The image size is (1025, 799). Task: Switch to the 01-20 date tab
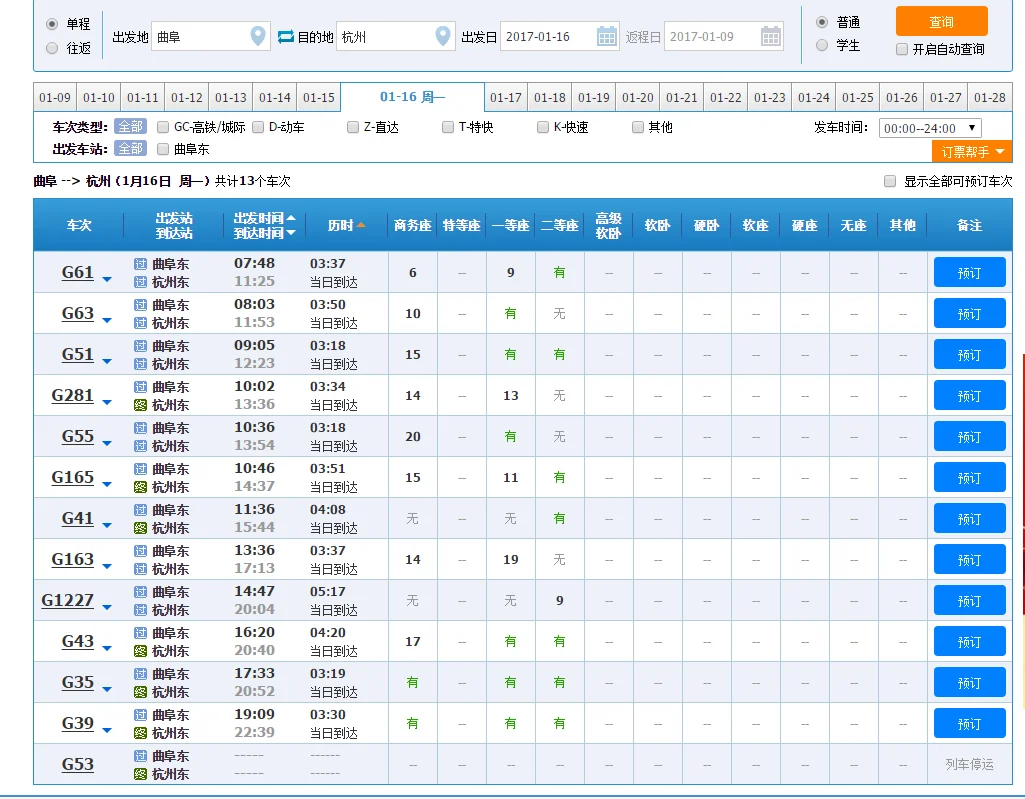tap(638, 98)
